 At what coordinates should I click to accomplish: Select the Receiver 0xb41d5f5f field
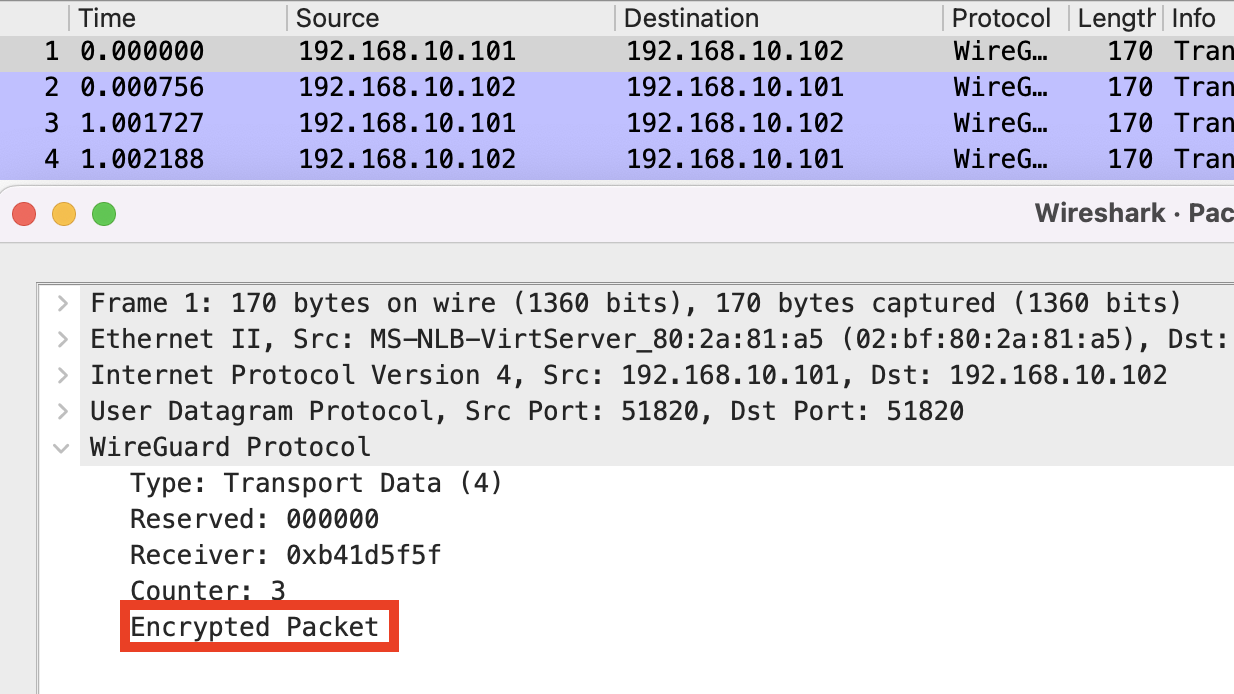tap(285, 555)
